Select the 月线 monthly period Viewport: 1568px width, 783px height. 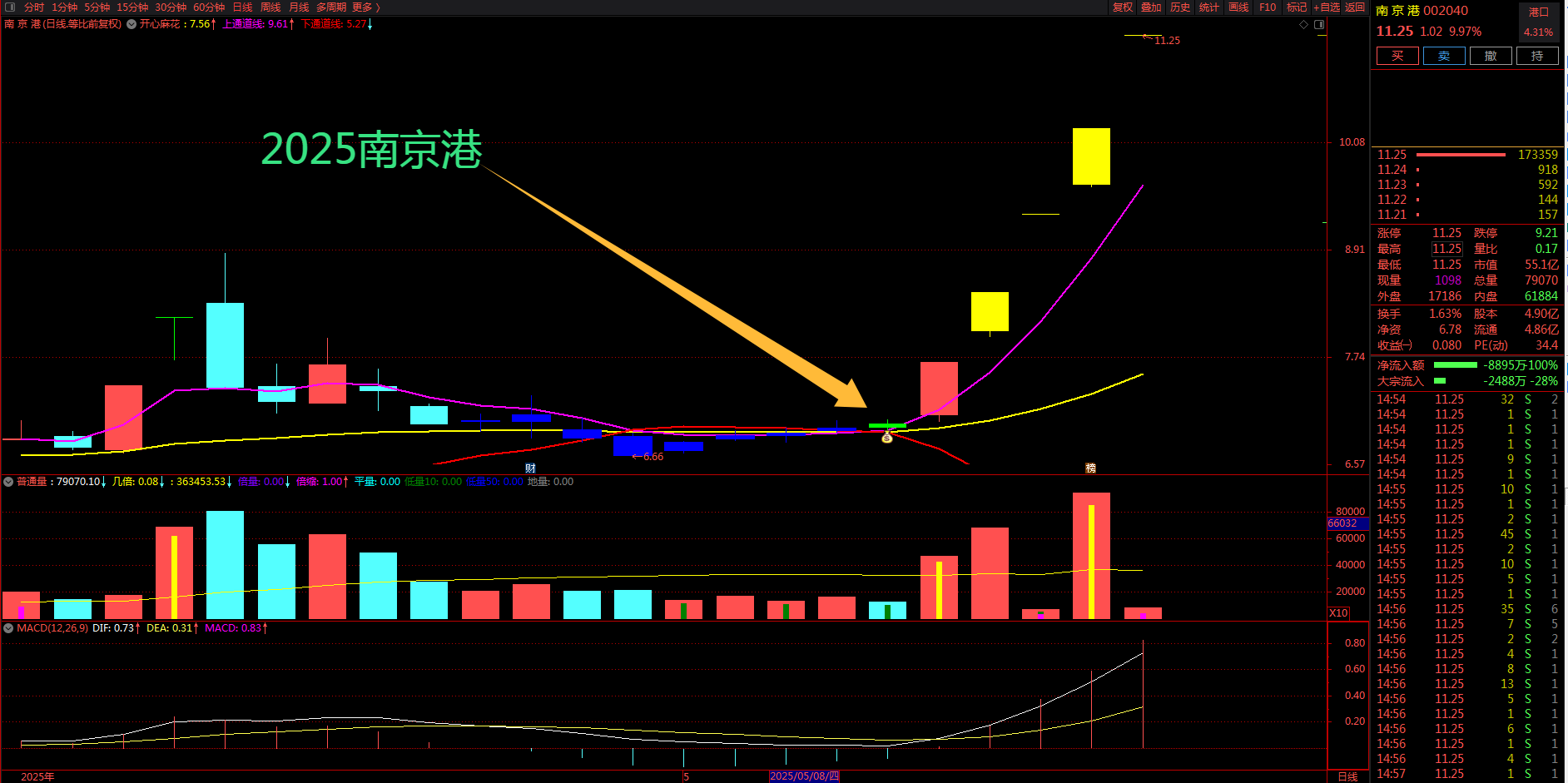[x=299, y=7]
